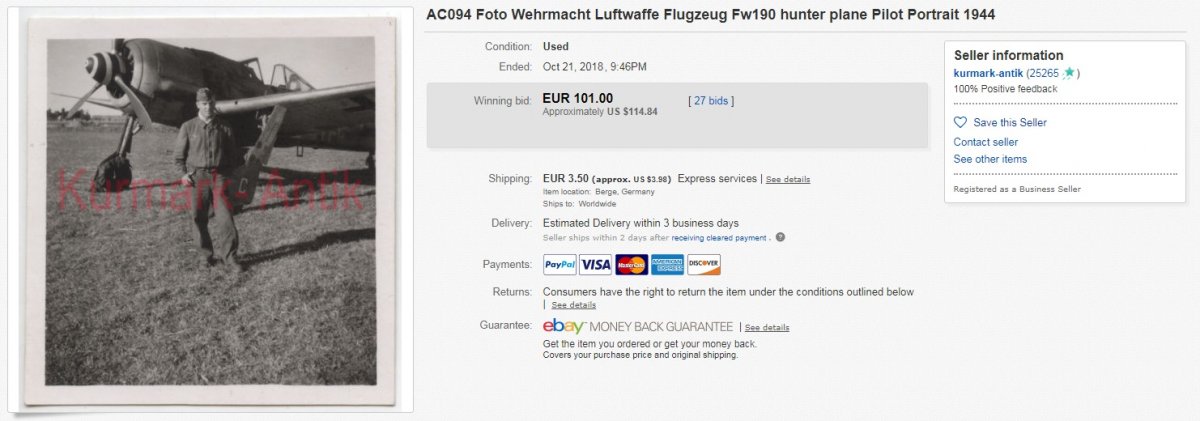
Task: Click the American Express card icon
Action: [667, 265]
